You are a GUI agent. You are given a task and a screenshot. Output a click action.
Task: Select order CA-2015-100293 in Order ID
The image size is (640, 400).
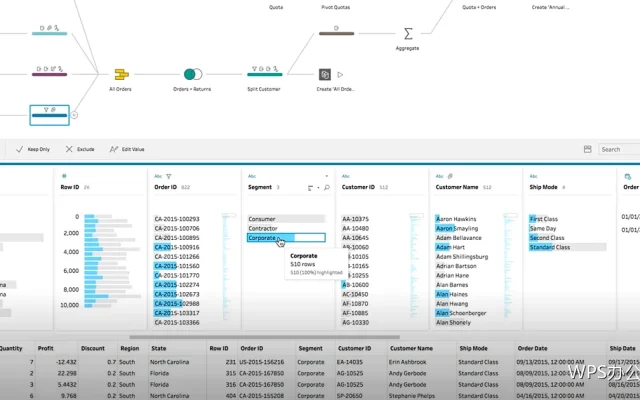tap(177, 219)
